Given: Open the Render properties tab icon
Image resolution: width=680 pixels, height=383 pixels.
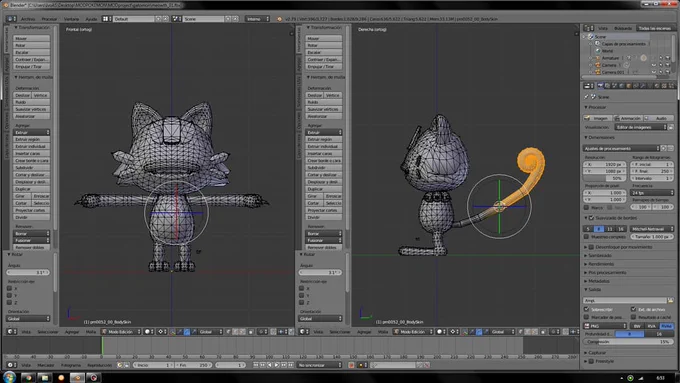Looking at the screenshot, I should (600, 86).
